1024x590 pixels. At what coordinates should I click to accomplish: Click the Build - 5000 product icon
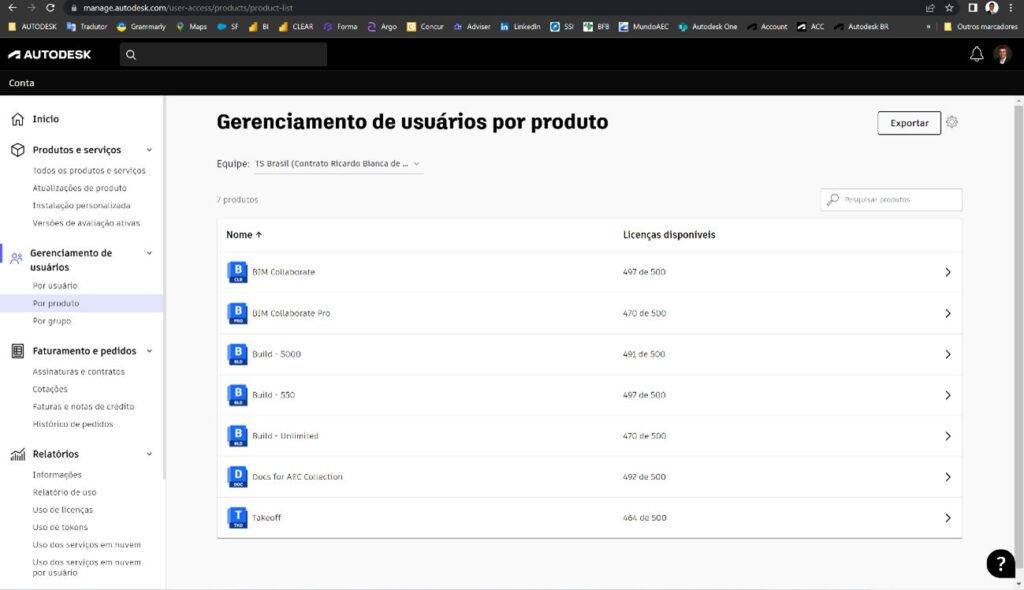237,354
